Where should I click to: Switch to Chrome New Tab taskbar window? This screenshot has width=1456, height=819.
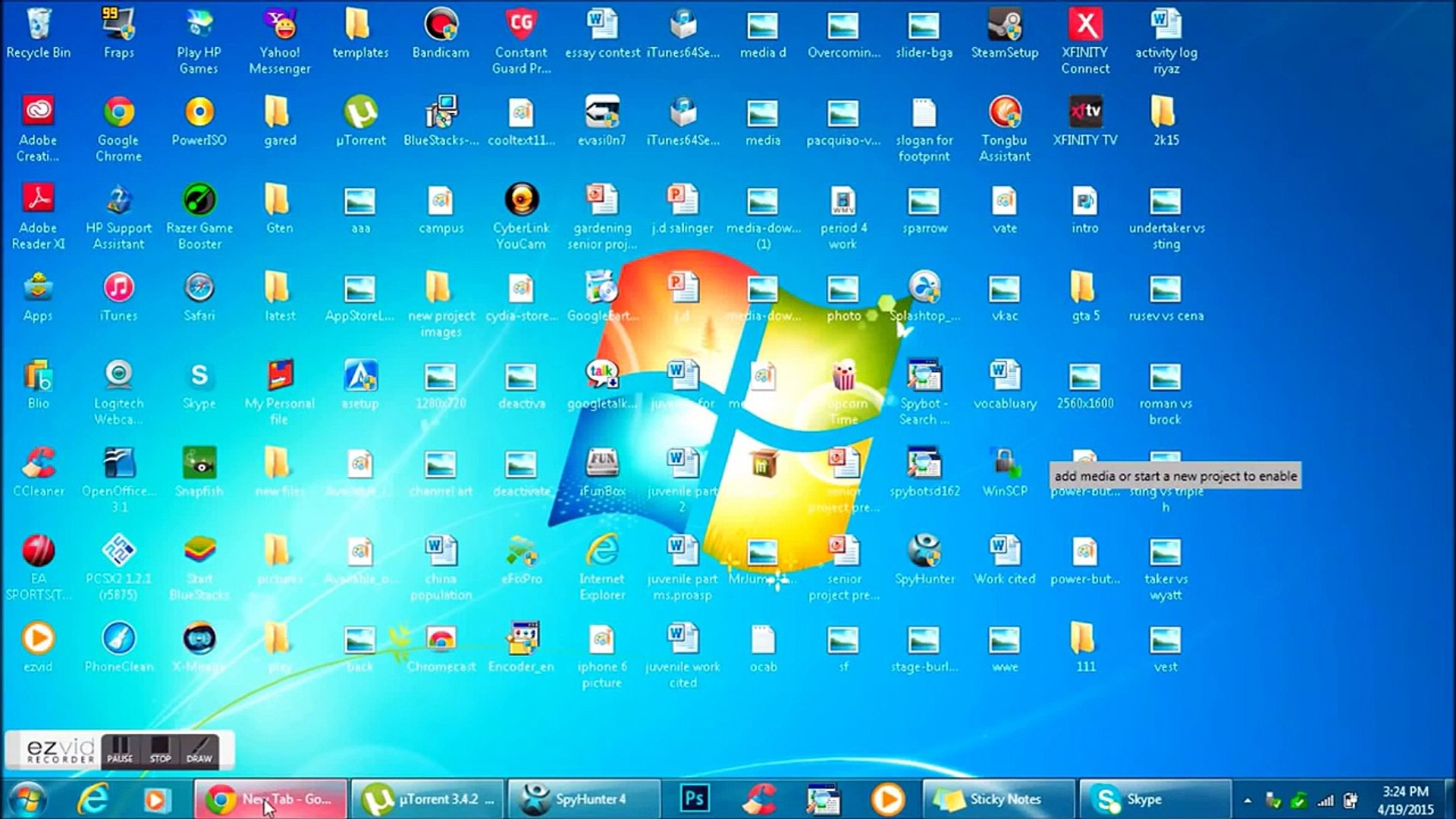coord(271,799)
